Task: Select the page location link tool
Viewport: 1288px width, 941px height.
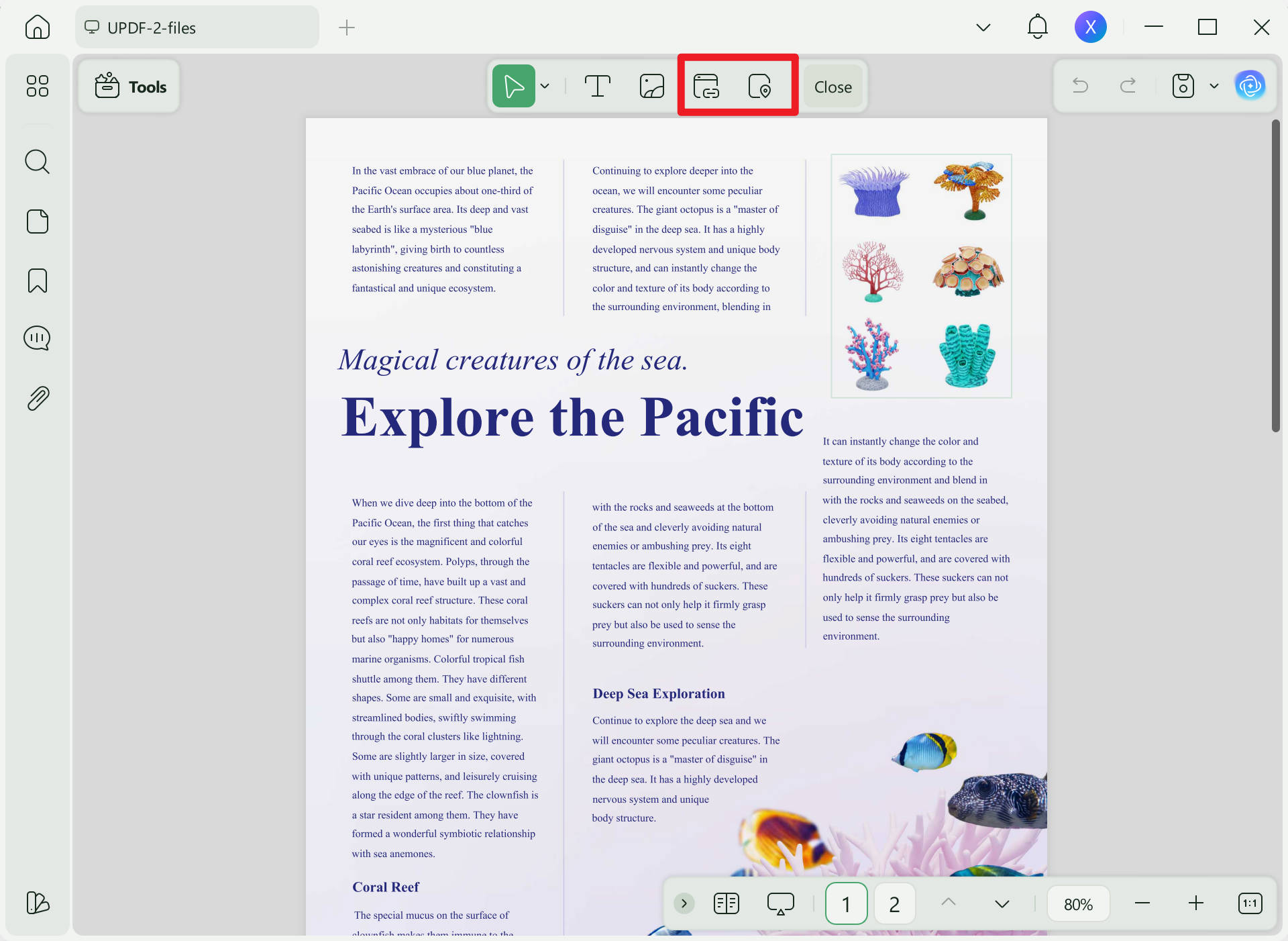Action: click(x=759, y=86)
